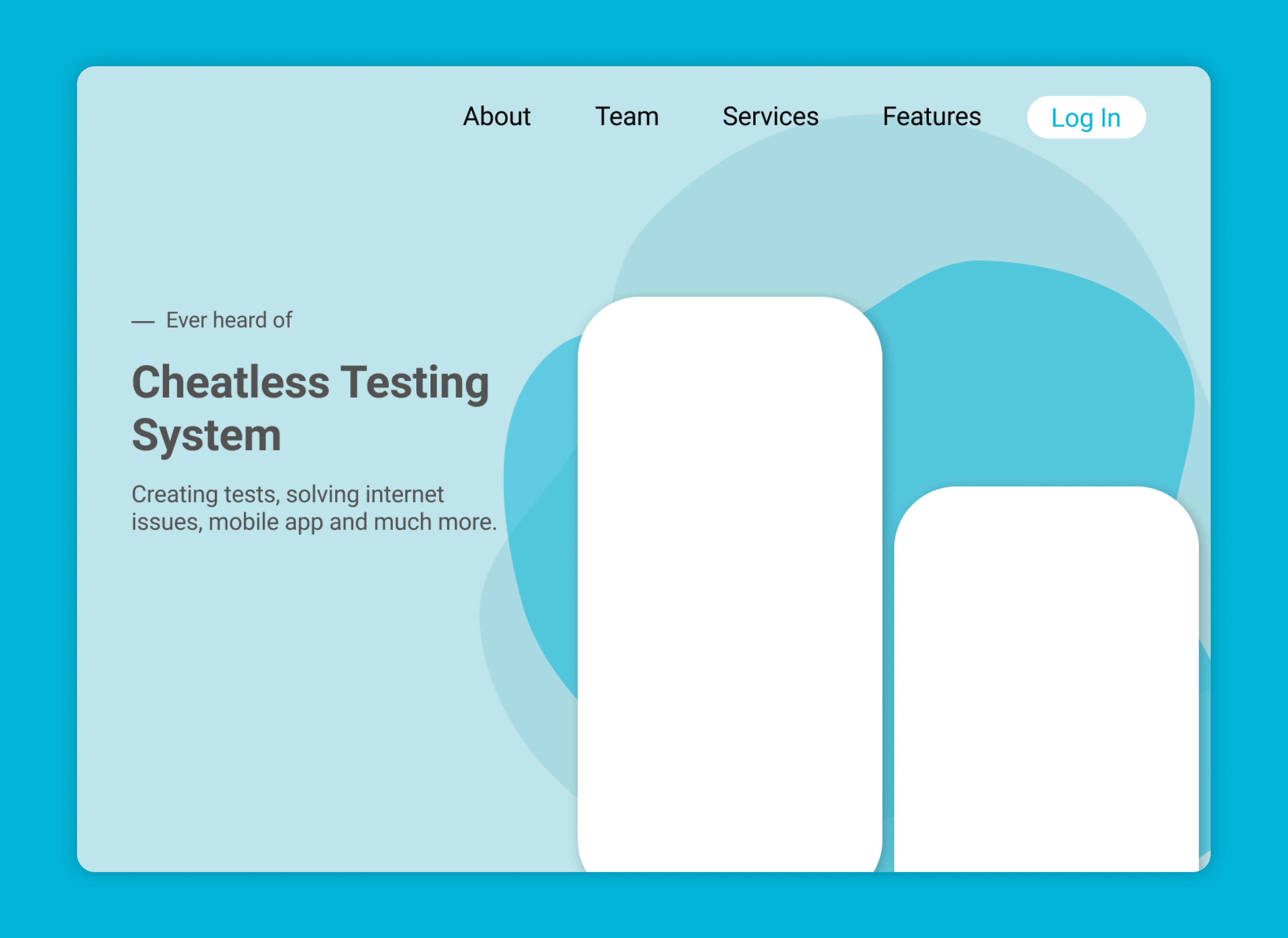Click the short dash before 'Ever heard of'
This screenshot has height=938, width=1288.
143,322
